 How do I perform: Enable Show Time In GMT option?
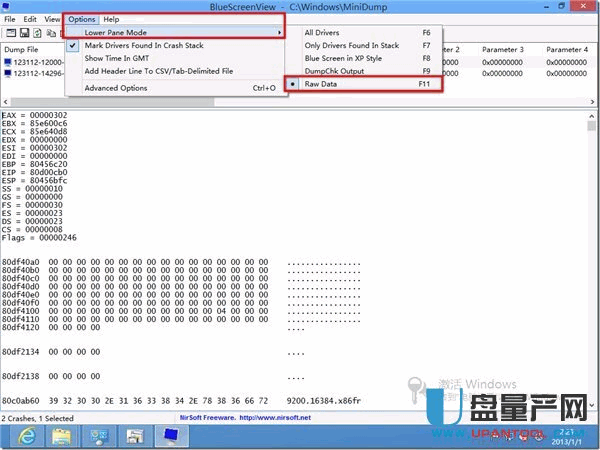pos(176,58)
